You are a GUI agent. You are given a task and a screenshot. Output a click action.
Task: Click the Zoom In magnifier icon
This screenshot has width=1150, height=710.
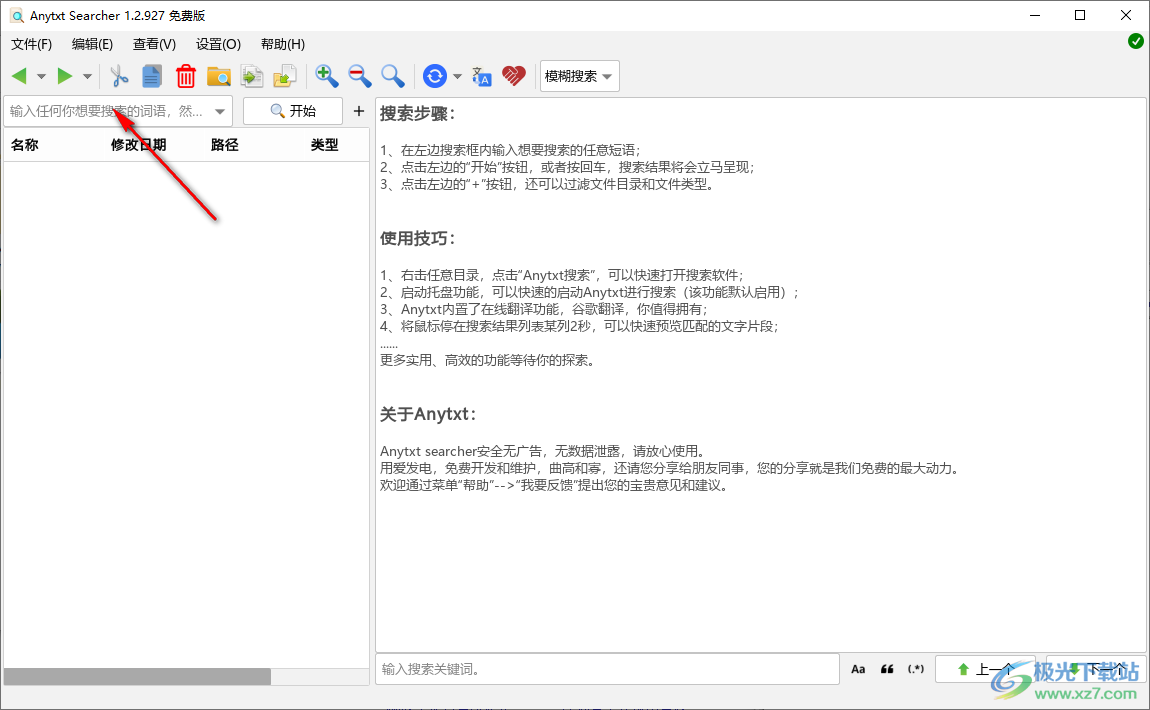pyautogui.click(x=326, y=76)
